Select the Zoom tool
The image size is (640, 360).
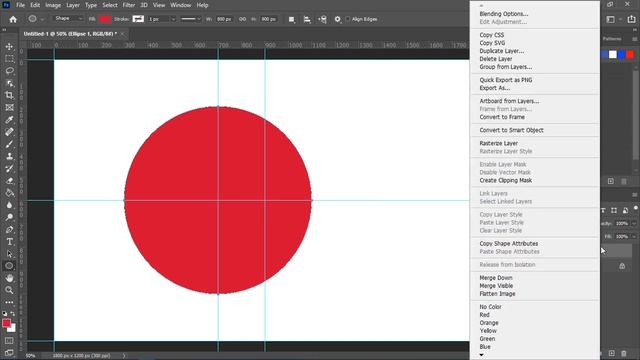click(x=9, y=290)
